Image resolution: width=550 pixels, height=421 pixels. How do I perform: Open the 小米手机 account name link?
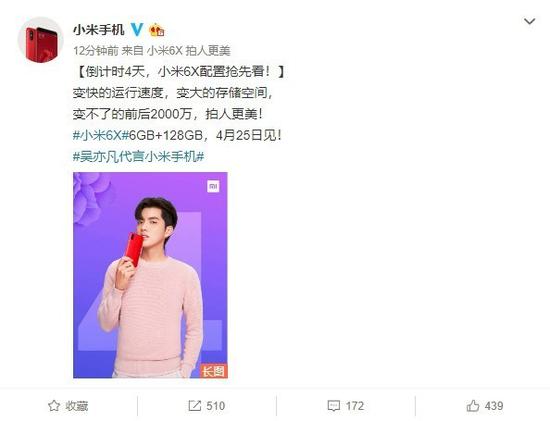(99, 30)
